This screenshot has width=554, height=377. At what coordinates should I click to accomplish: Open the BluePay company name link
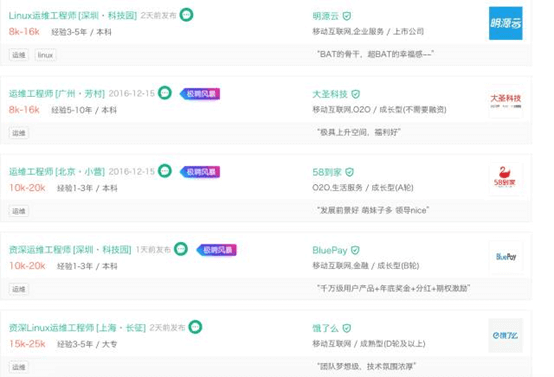(330, 250)
